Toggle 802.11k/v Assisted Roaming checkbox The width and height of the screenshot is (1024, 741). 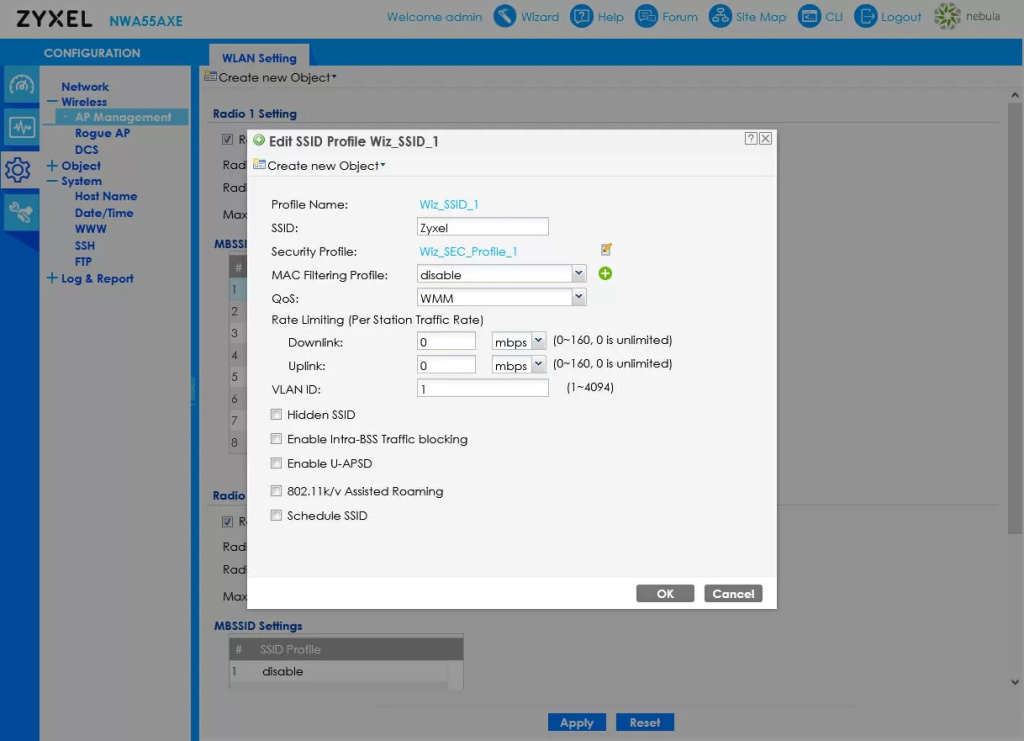click(276, 491)
